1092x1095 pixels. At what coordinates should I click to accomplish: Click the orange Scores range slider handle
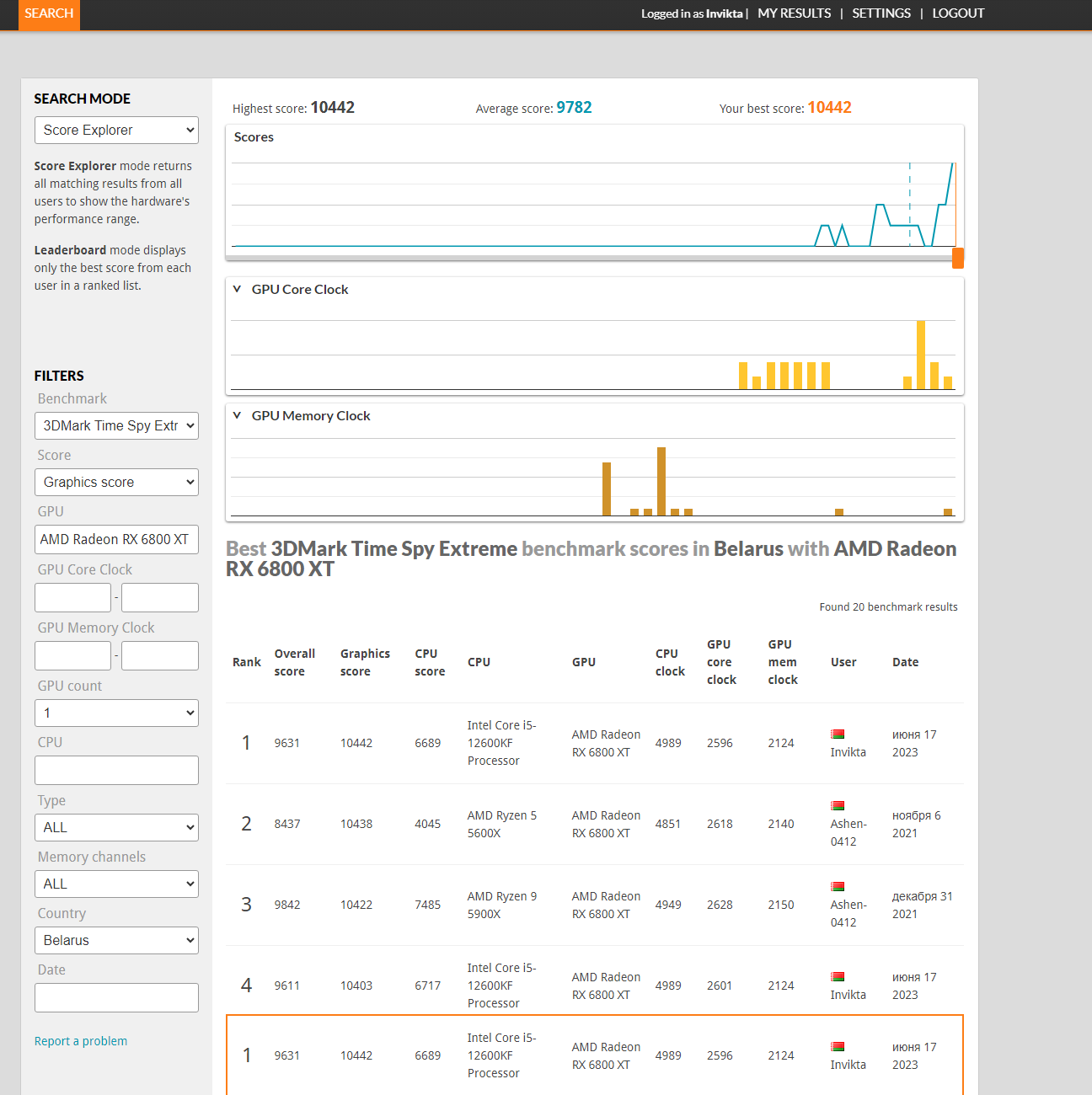958,258
